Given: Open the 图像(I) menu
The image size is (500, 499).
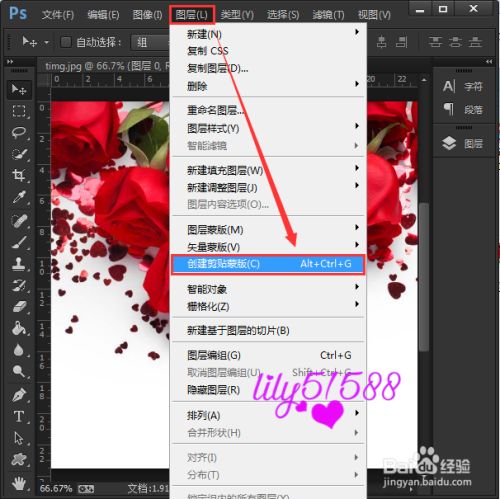Looking at the screenshot, I should [x=147, y=15].
